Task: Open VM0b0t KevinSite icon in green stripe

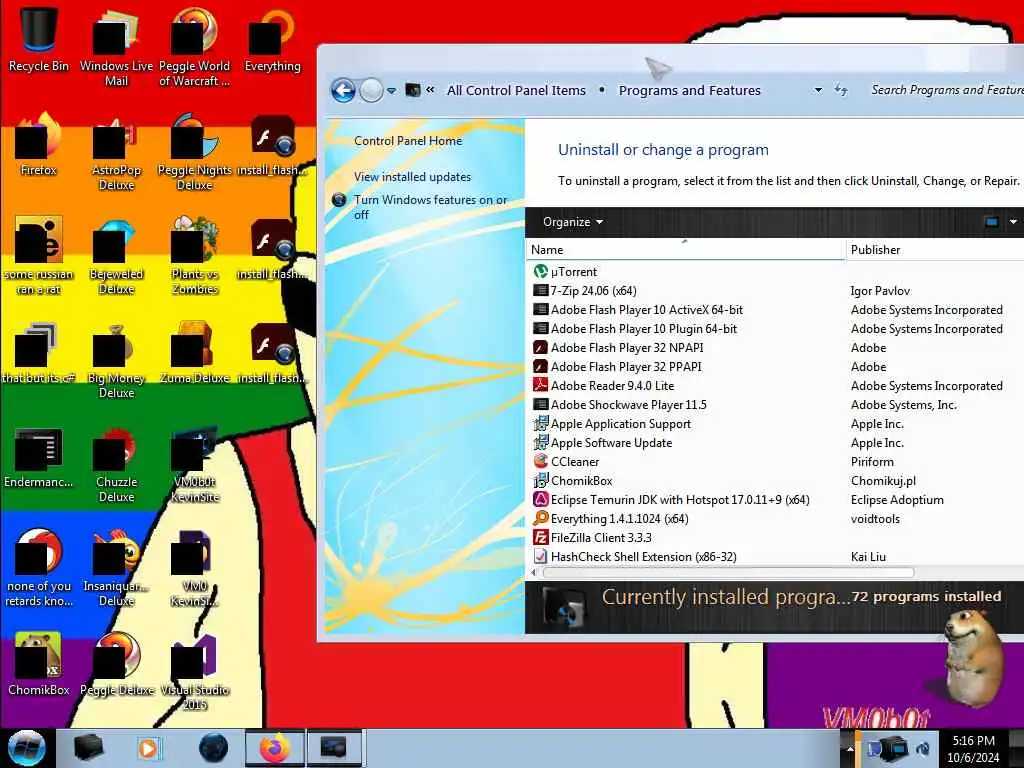Action: tap(195, 464)
